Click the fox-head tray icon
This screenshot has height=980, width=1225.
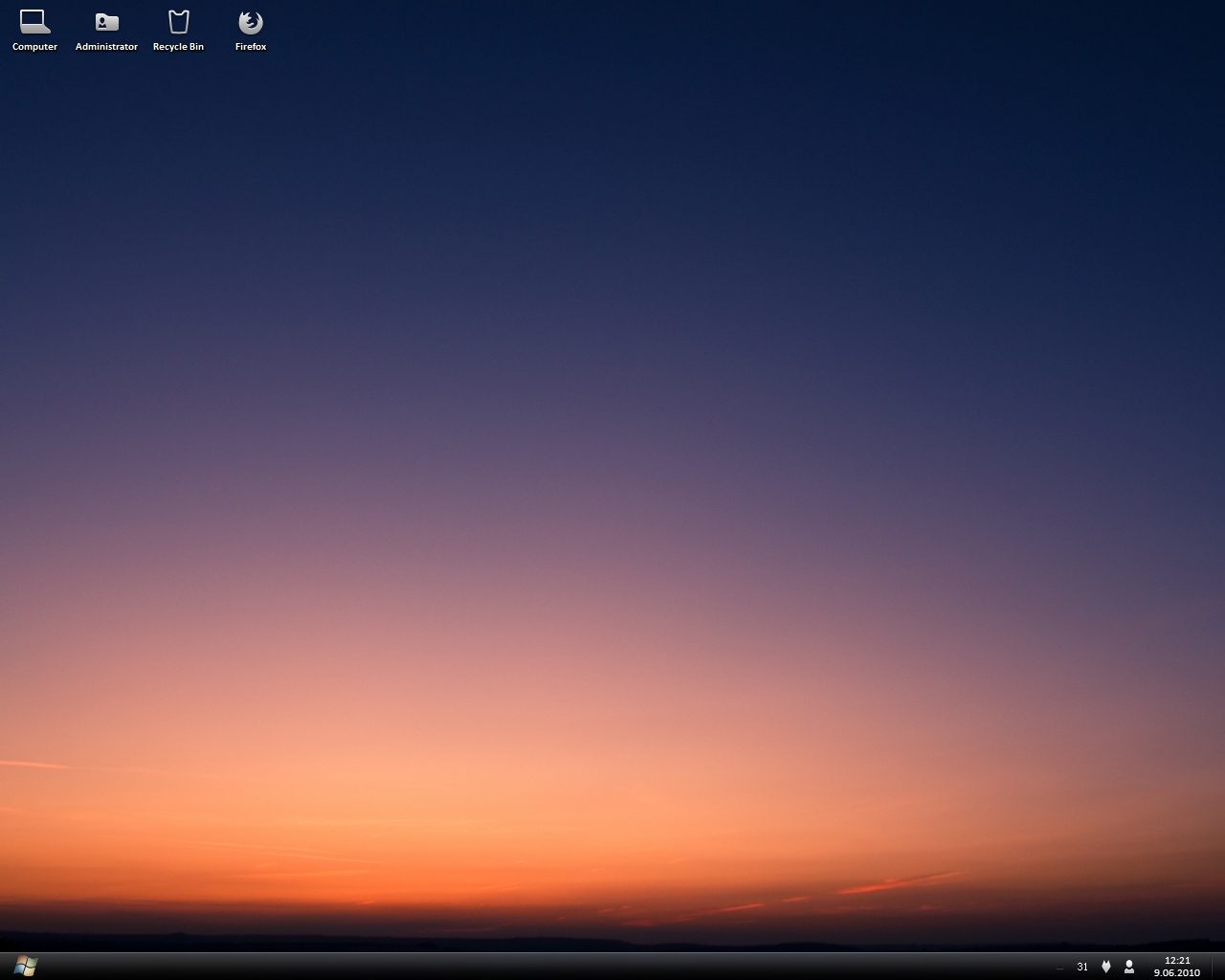1106,967
